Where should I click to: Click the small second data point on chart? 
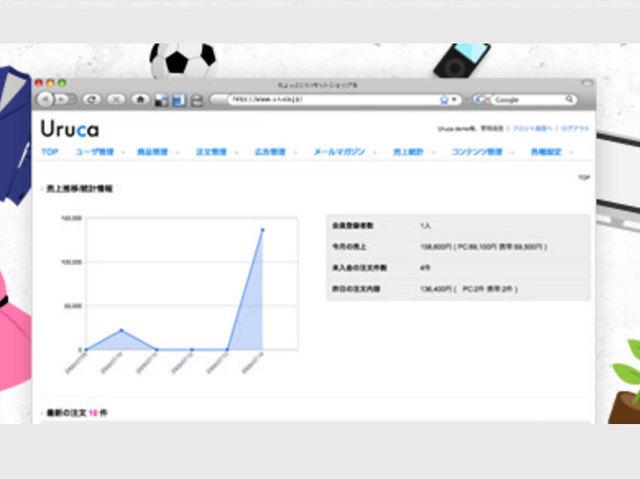[x=121, y=330]
